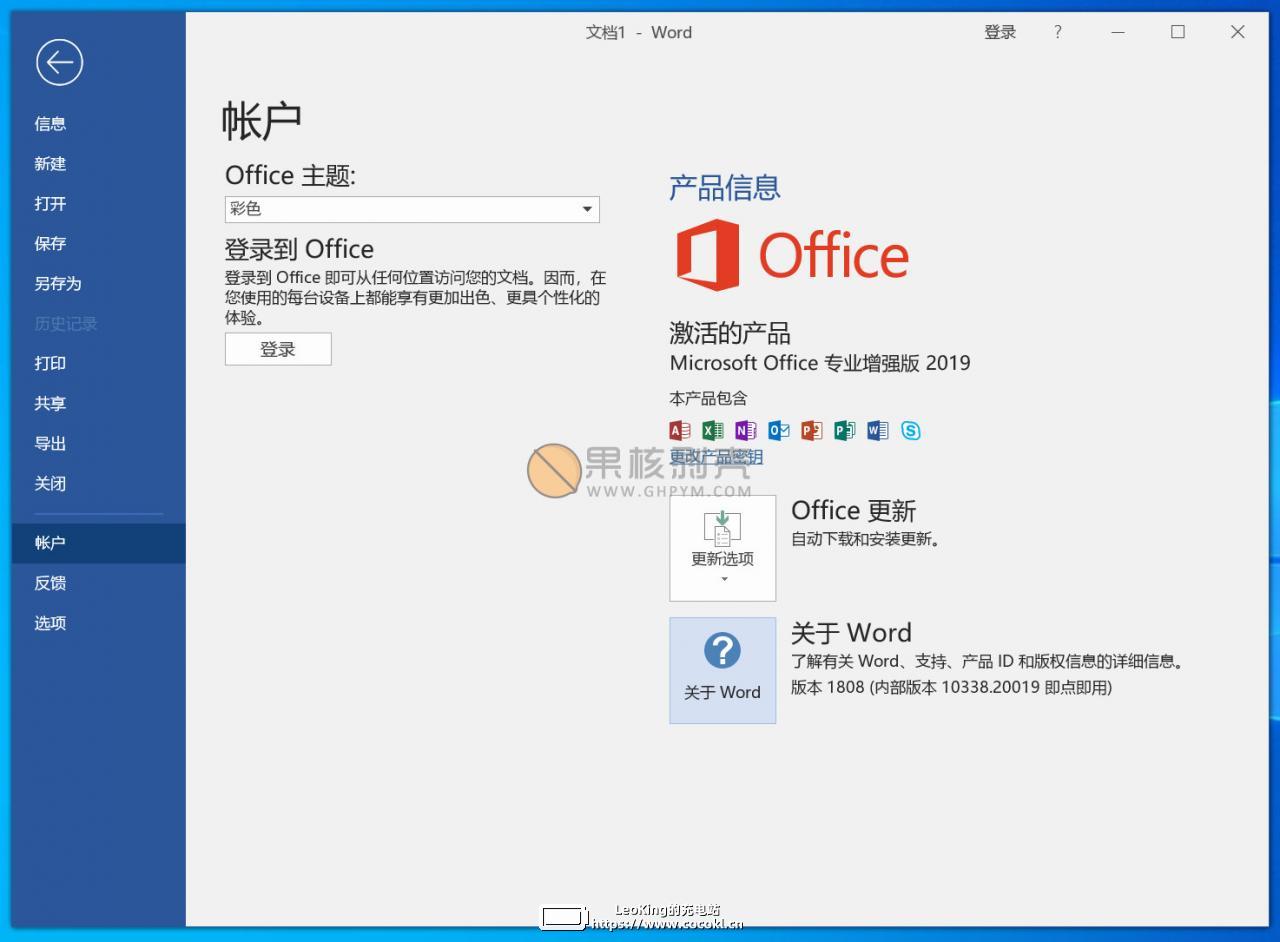Expand the 更新选项 update options button
Viewport: 1280px width, 942px height.
pos(723,548)
